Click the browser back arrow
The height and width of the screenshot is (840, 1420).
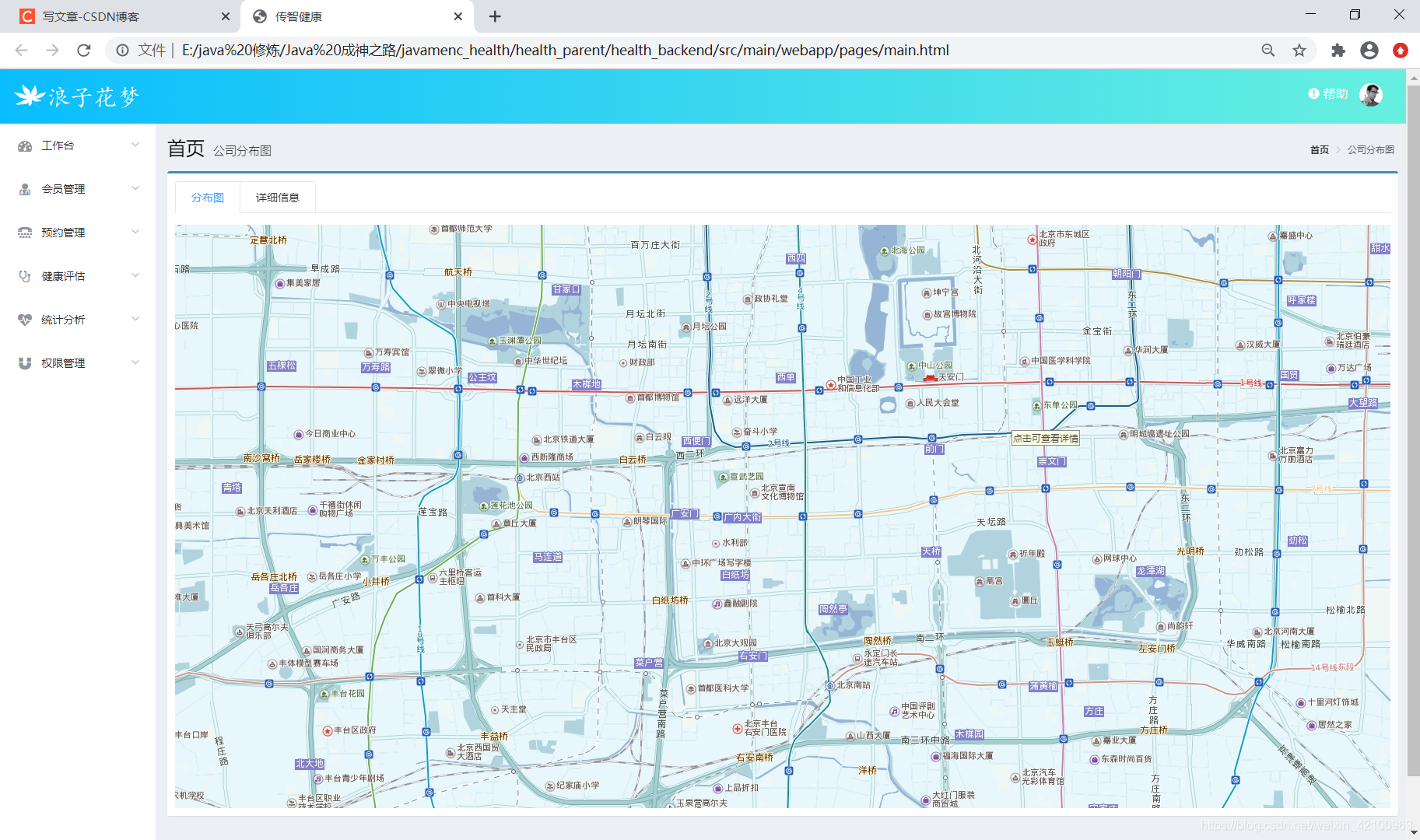pyautogui.click(x=22, y=51)
